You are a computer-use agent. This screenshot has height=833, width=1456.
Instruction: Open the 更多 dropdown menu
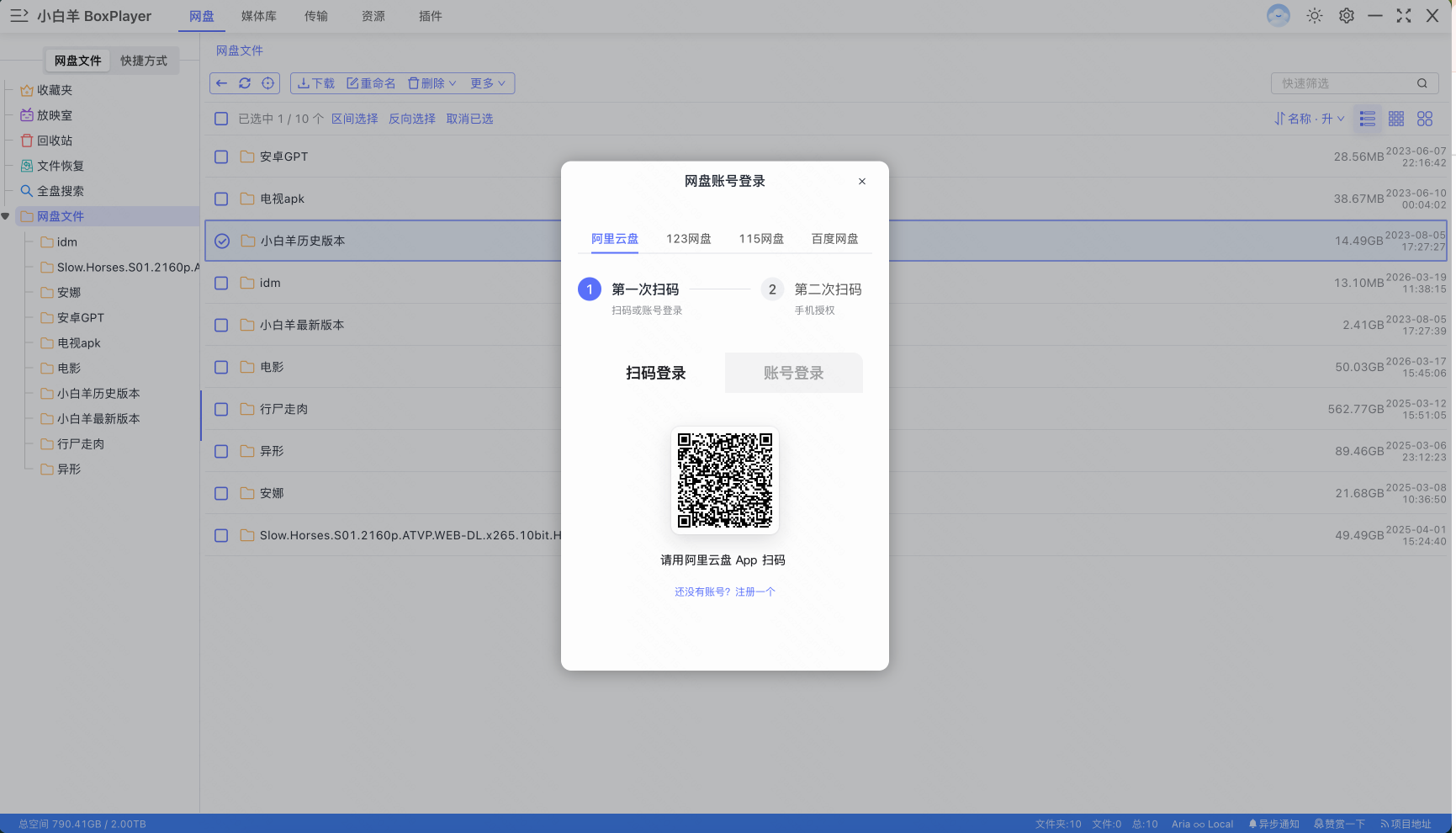pos(488,83)
